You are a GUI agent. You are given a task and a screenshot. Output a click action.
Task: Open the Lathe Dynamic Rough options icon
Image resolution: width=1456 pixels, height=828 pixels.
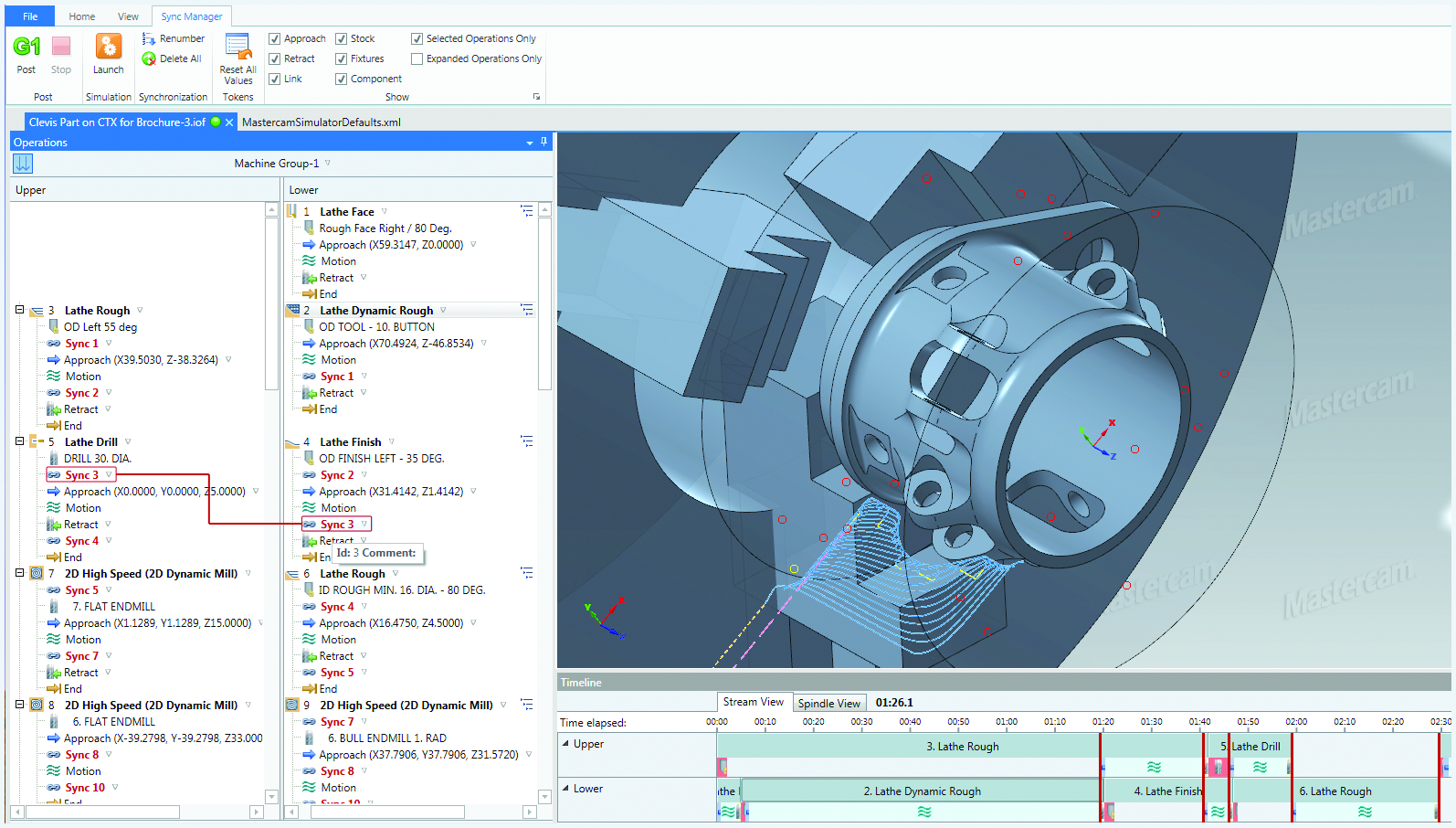[x=527, y=310]
